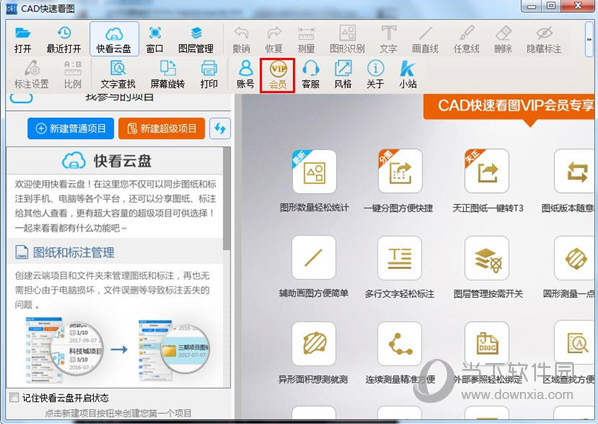Click the 撤销 undo icon
This screenshot has width=598, height=424.
(241, 40)
